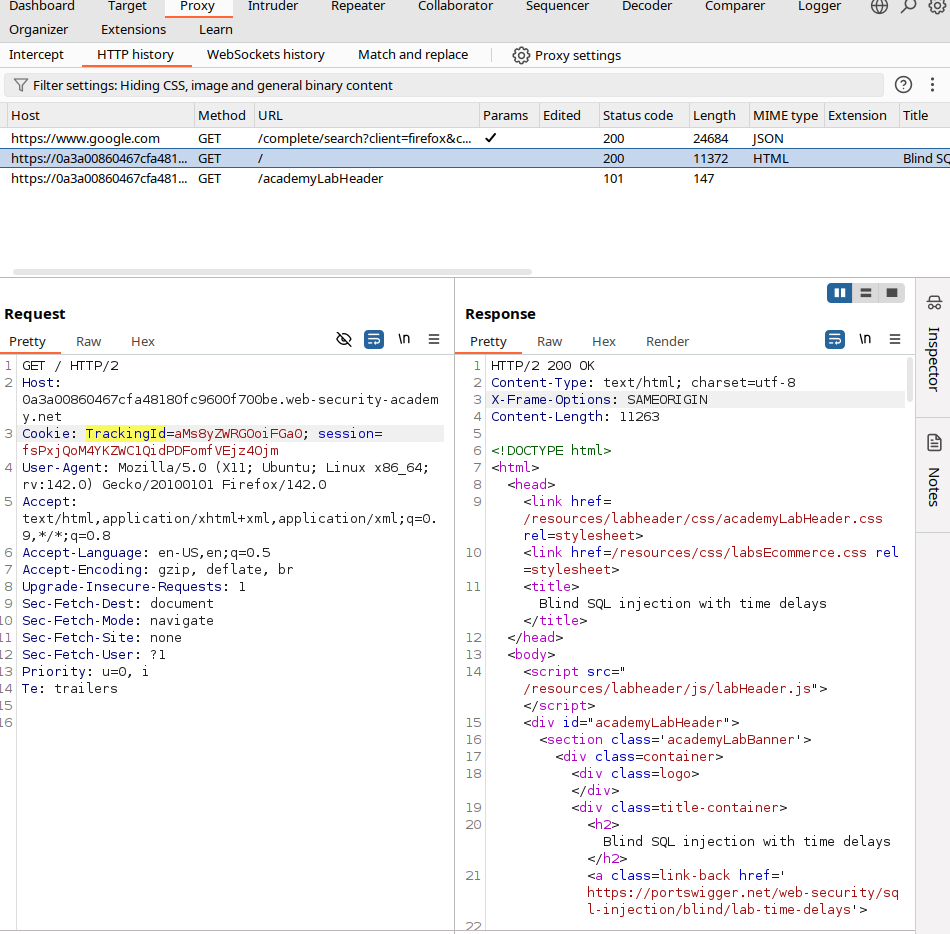The image size is (950, 934).
Task: Sort table by Length column
Action: coord(719,116)
